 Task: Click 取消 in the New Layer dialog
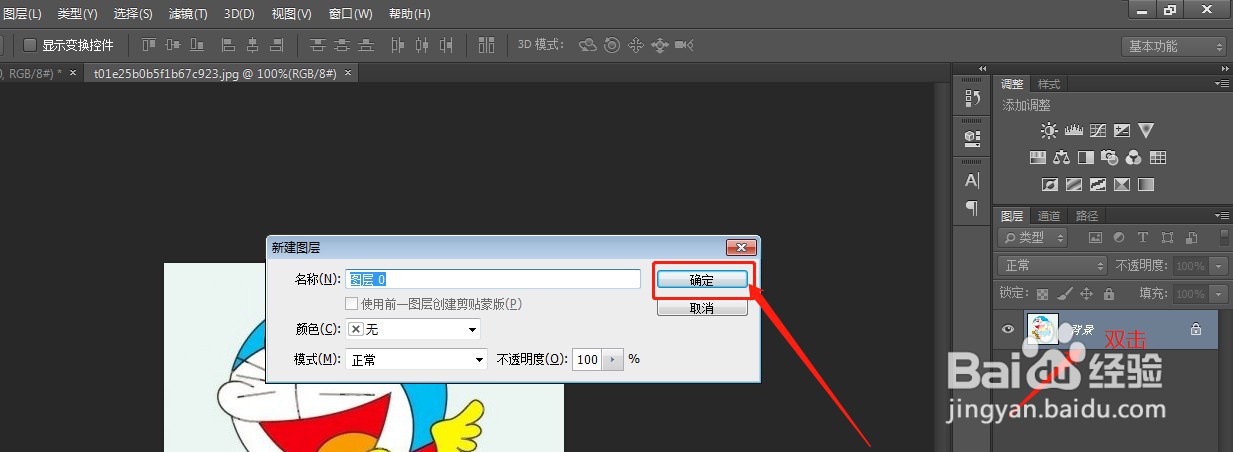[x=702, y=308]
